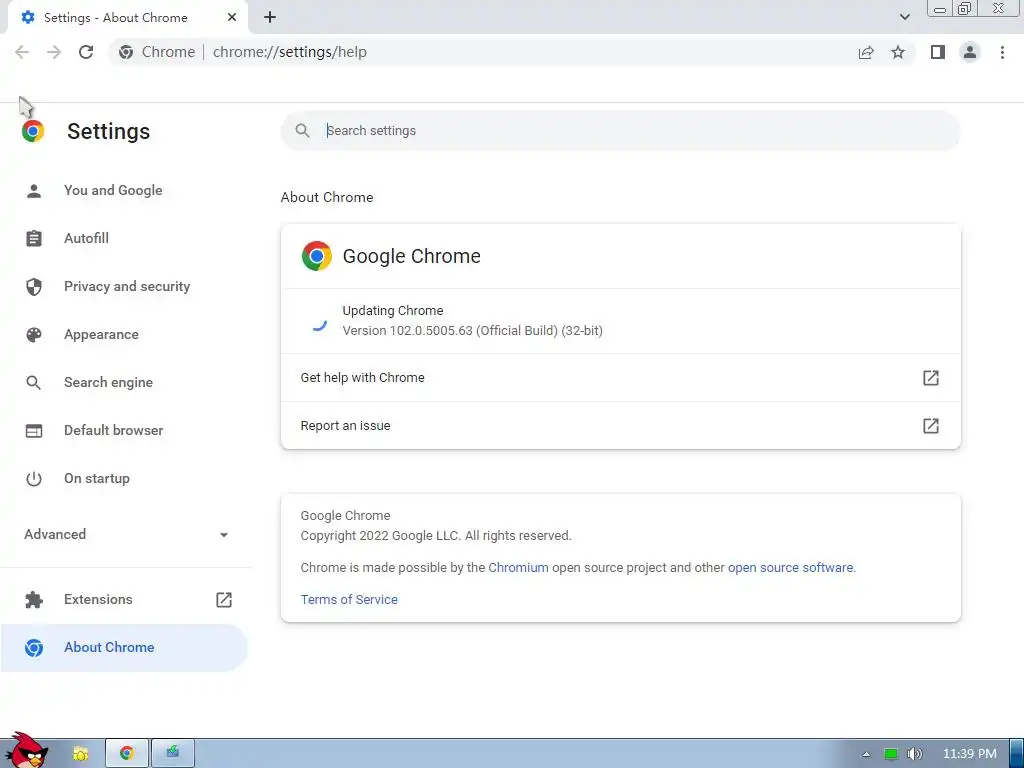Click the Chrome logo next to Settings title
The image size is (1024, 768).
33,131
